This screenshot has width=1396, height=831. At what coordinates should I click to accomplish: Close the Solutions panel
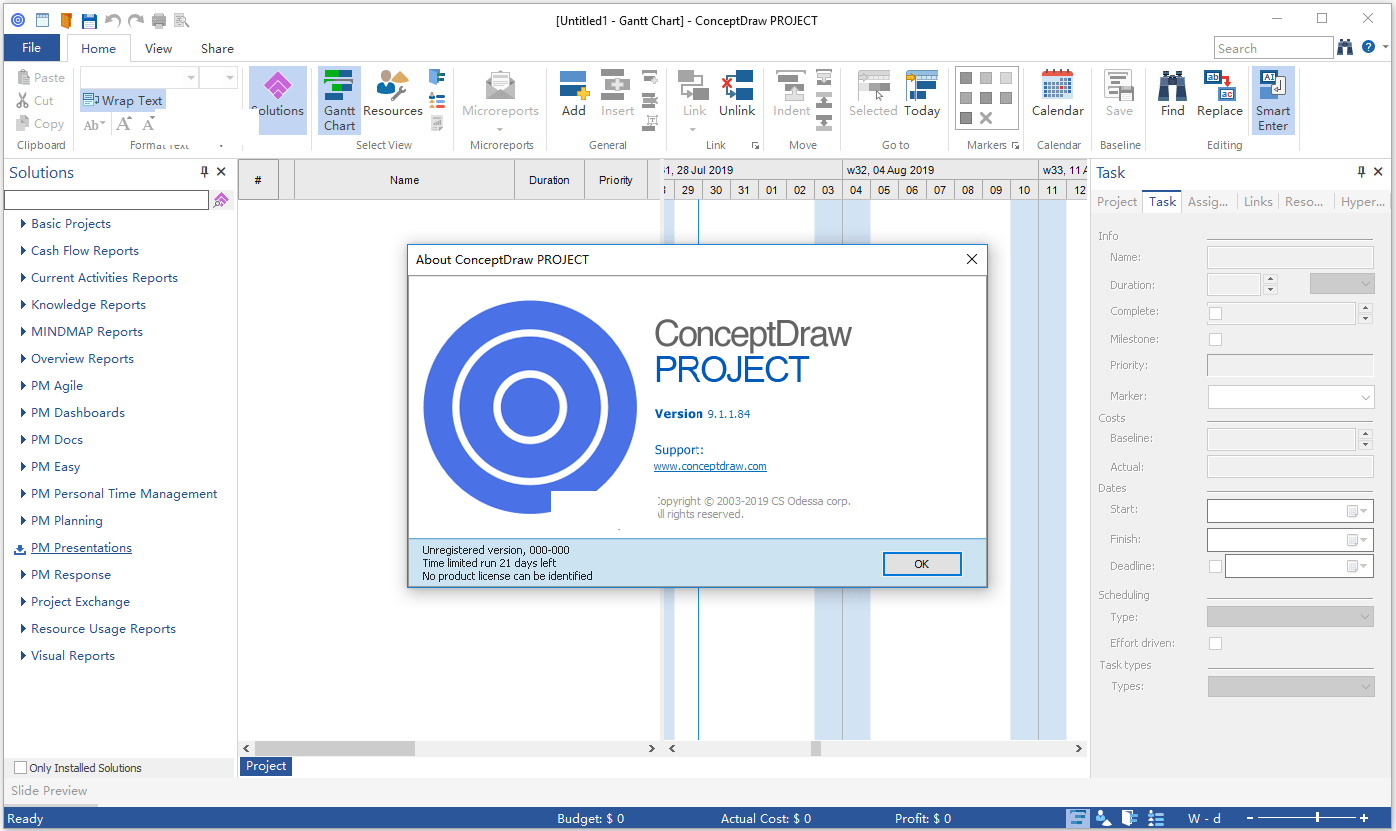point(222,172)
